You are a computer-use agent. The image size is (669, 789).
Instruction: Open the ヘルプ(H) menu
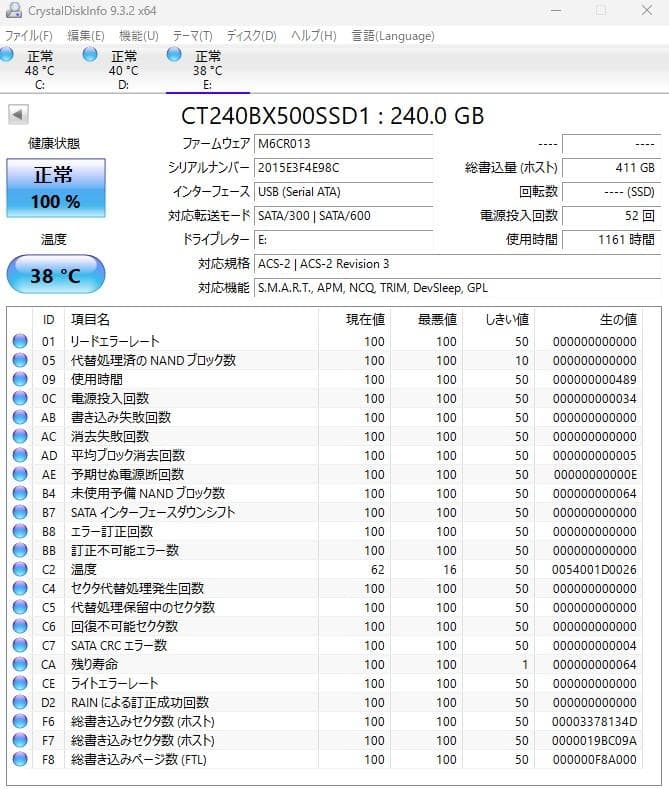tap(314, 36)
